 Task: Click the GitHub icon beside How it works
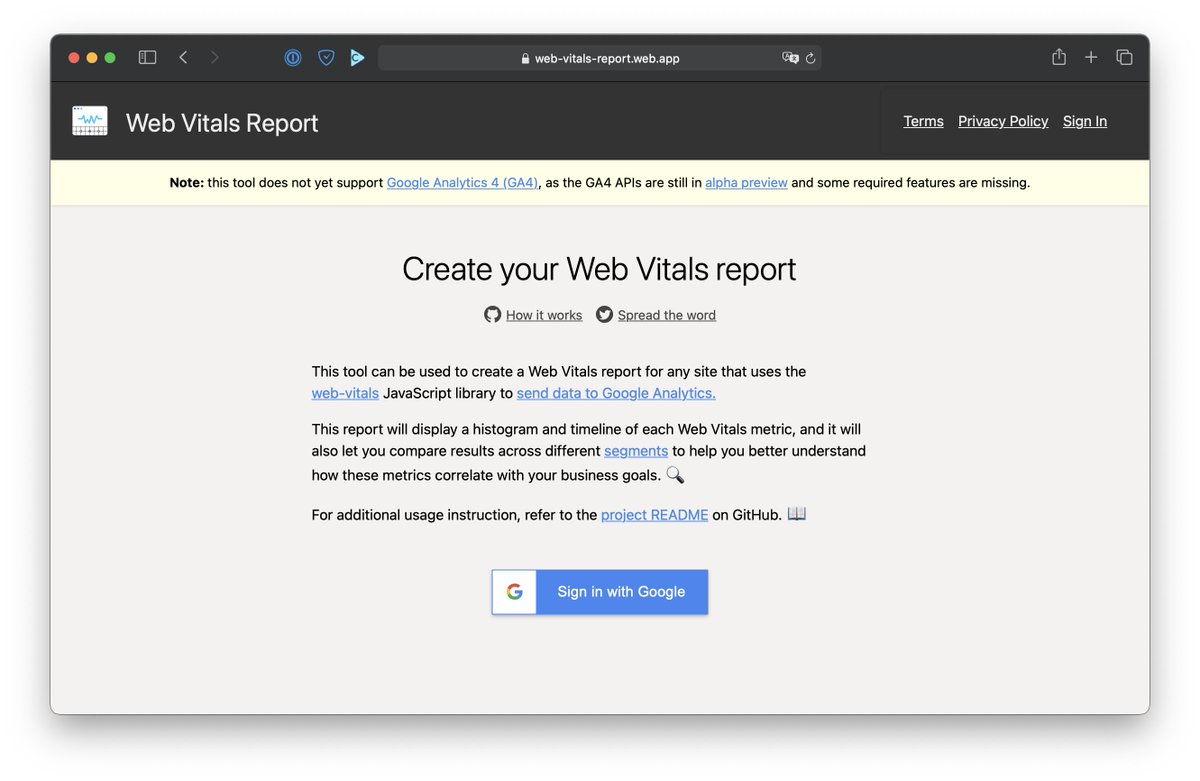[492, 314]
